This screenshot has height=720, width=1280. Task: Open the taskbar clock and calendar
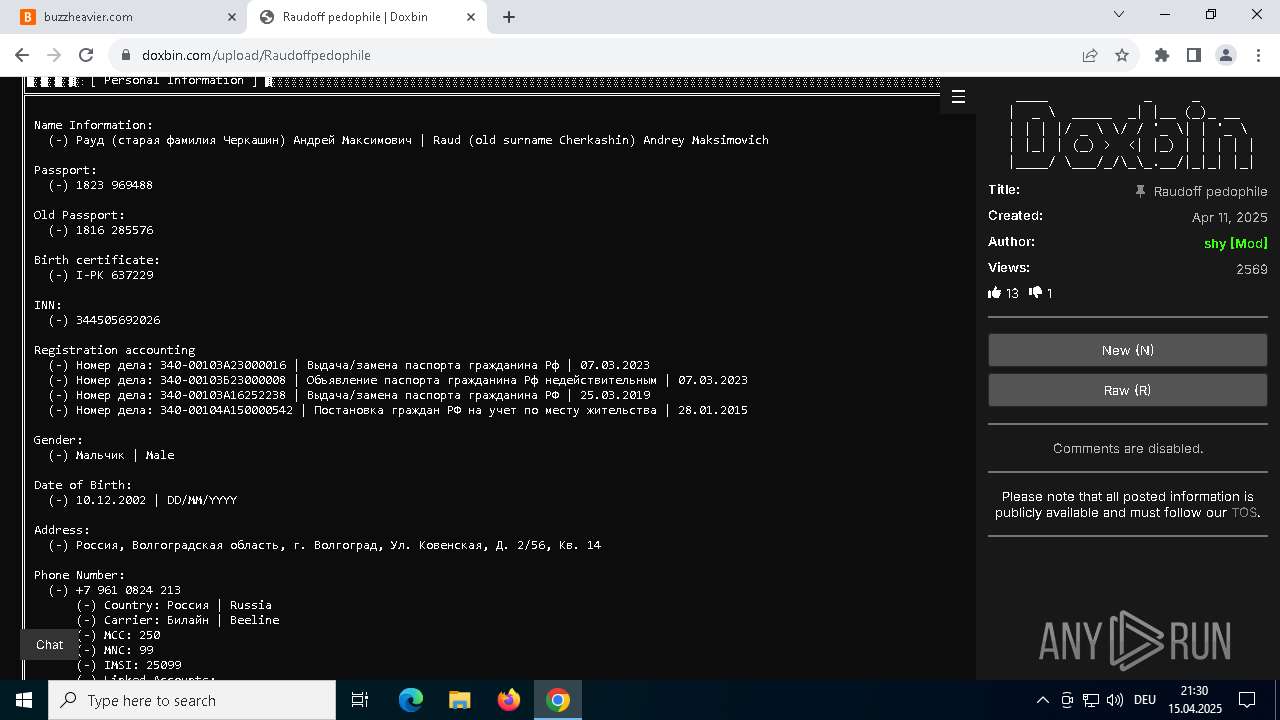(1194, 700)
